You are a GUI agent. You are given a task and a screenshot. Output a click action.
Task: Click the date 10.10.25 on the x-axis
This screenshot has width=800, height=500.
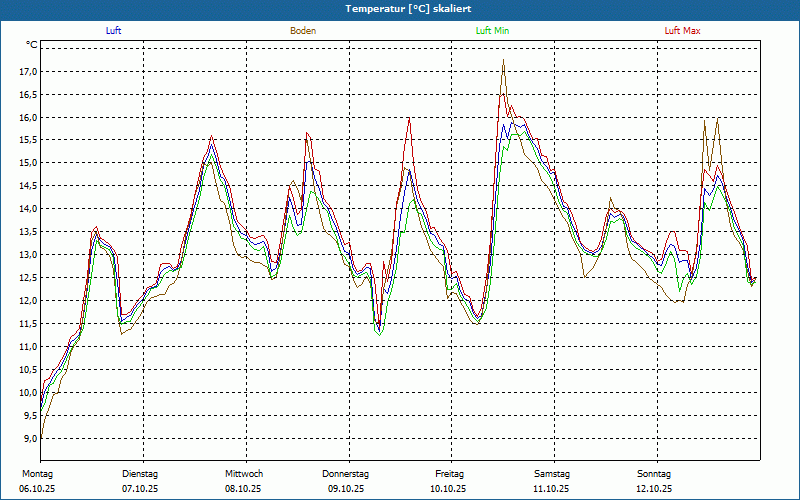[449, 489]
